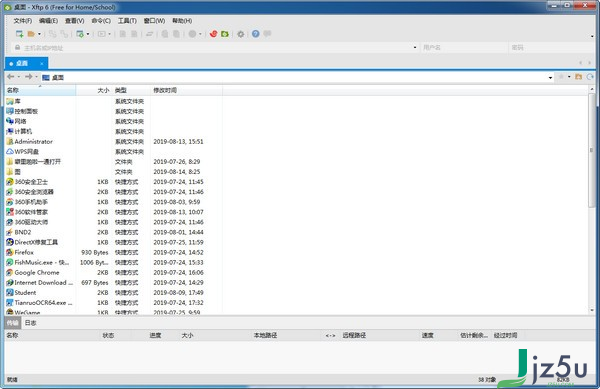This screenshot has width=600, height=389.
Task: Click the bookmark star icon
Action: tap(561, 77)
